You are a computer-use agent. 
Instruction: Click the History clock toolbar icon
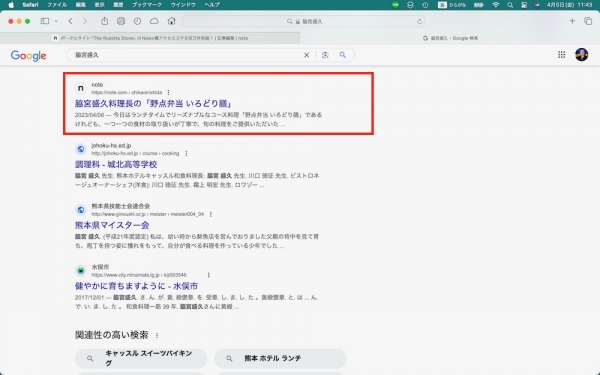click(x=137, y=21)
